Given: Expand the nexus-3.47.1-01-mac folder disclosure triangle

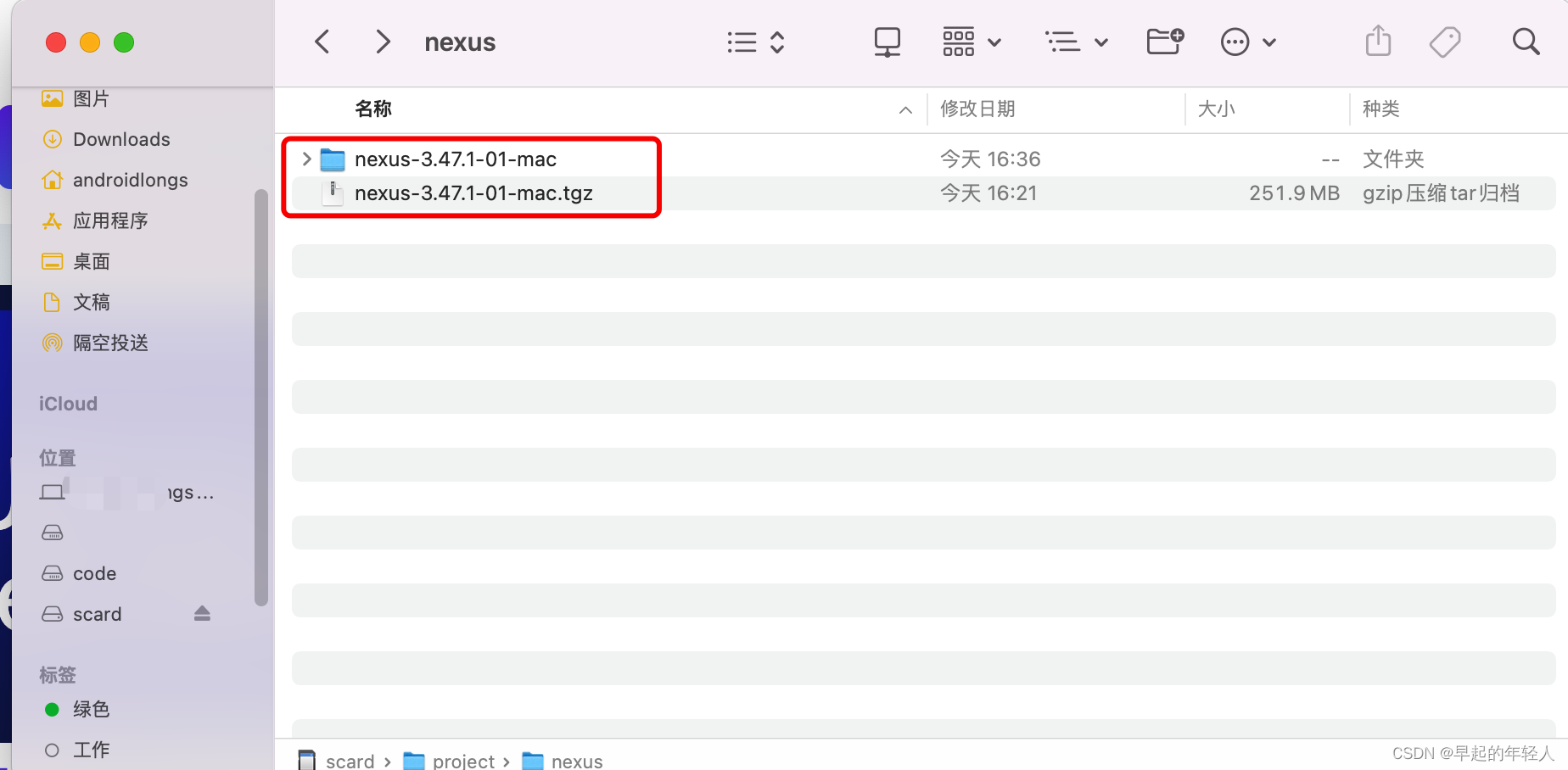Looking at the screenshot, I should (x=306, y=159).
